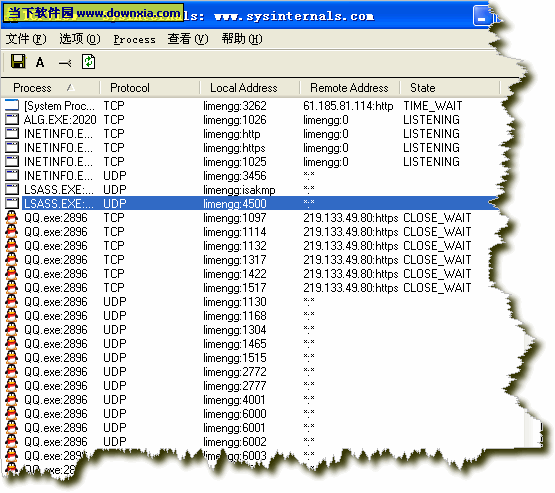Sort by the Protocol column header
Viewport: 555px width, 493px height.
(x=150, y=88)
